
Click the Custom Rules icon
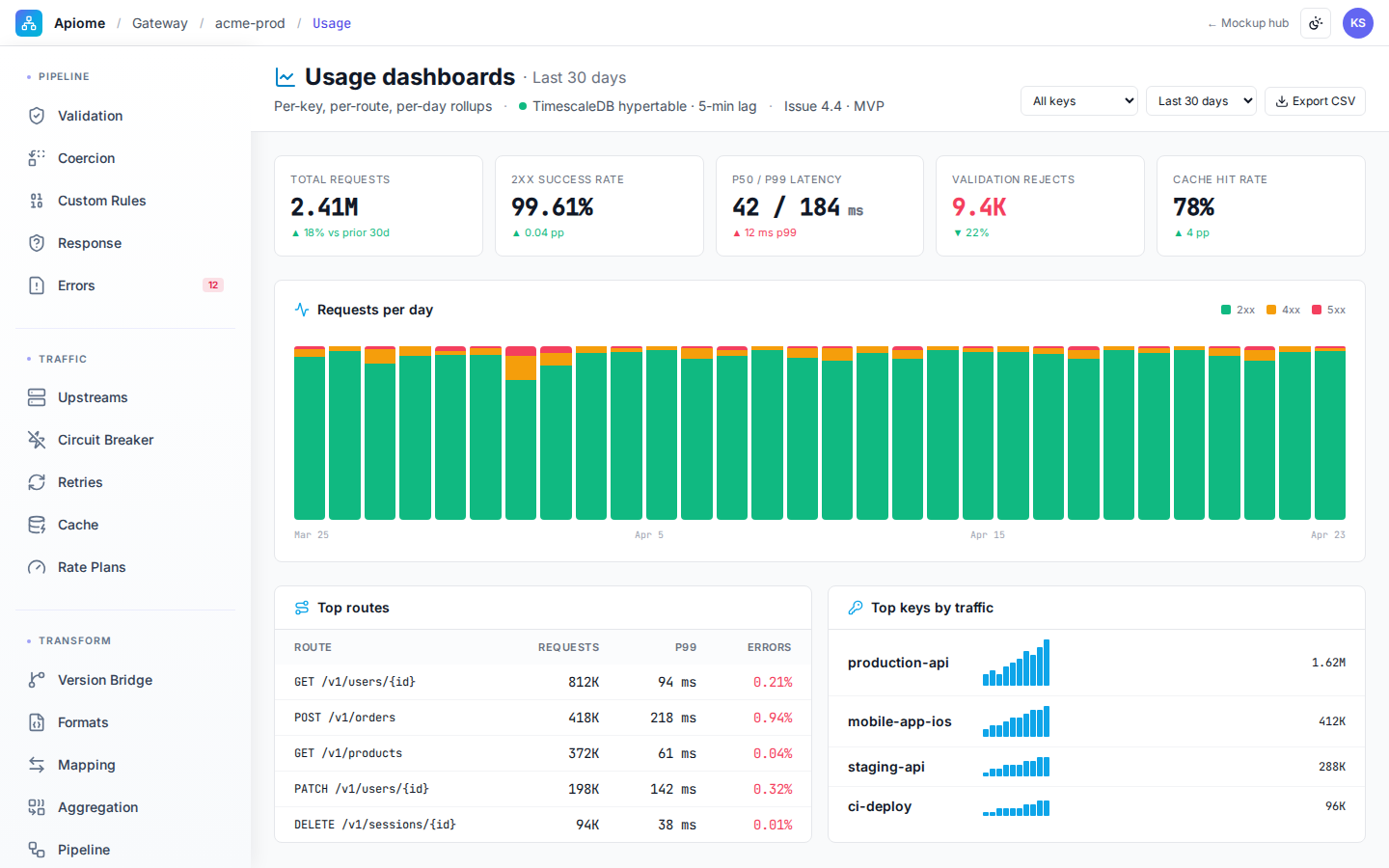37,201
